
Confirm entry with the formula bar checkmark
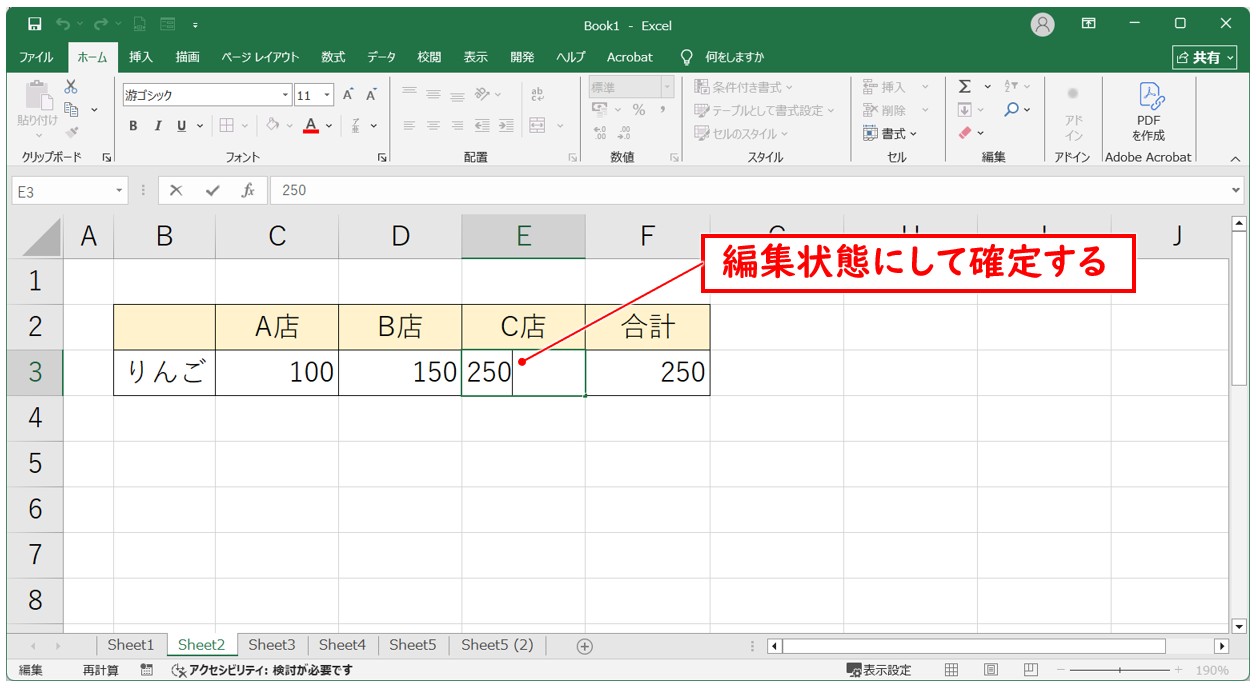211,190
